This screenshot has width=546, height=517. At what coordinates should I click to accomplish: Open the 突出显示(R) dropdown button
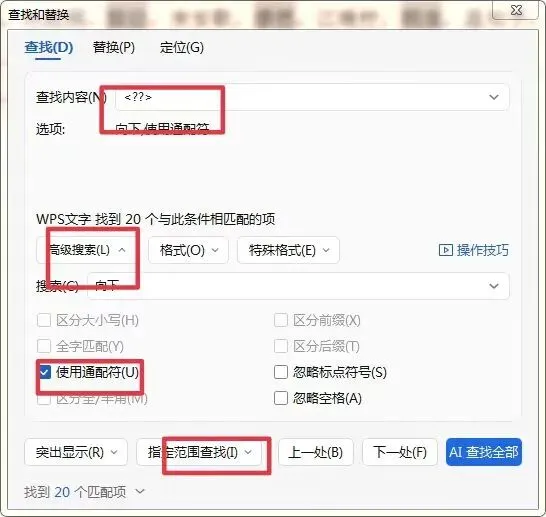tap(76, 452)
